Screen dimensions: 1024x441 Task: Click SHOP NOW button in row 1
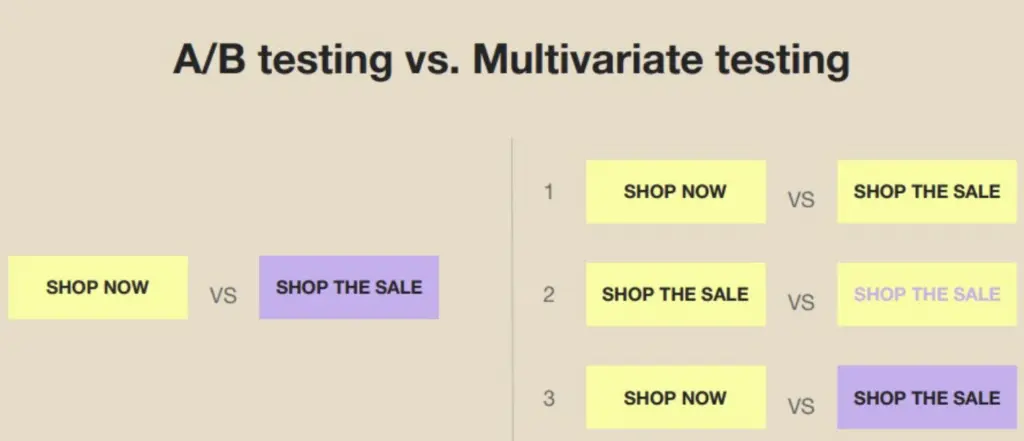point(675,191)
